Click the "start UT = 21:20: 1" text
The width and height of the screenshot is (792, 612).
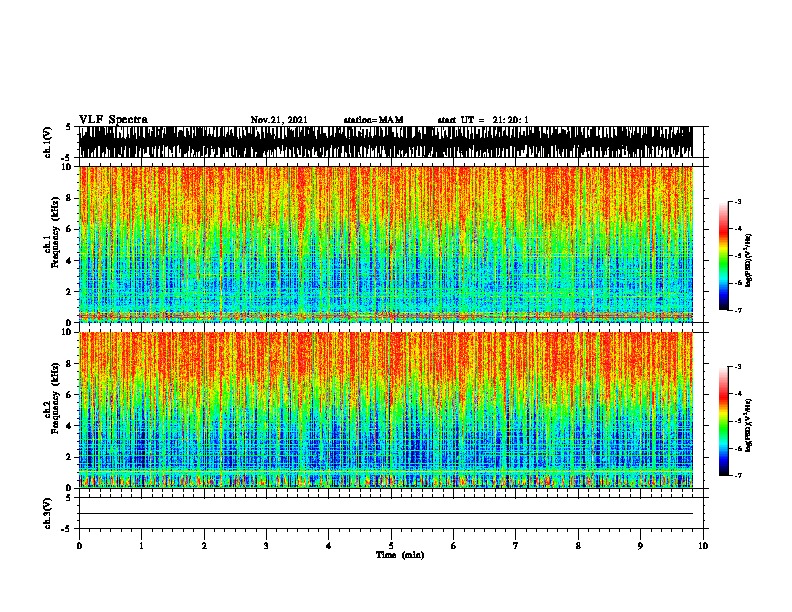coord(483,120)
